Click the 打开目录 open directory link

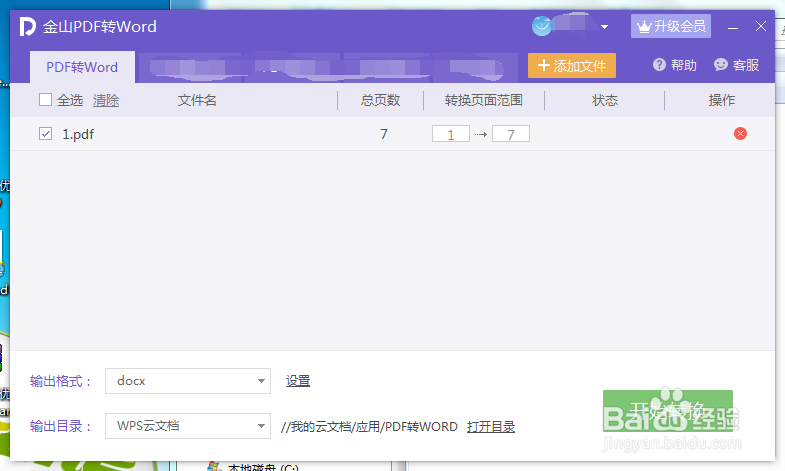(x=491, y=426)
